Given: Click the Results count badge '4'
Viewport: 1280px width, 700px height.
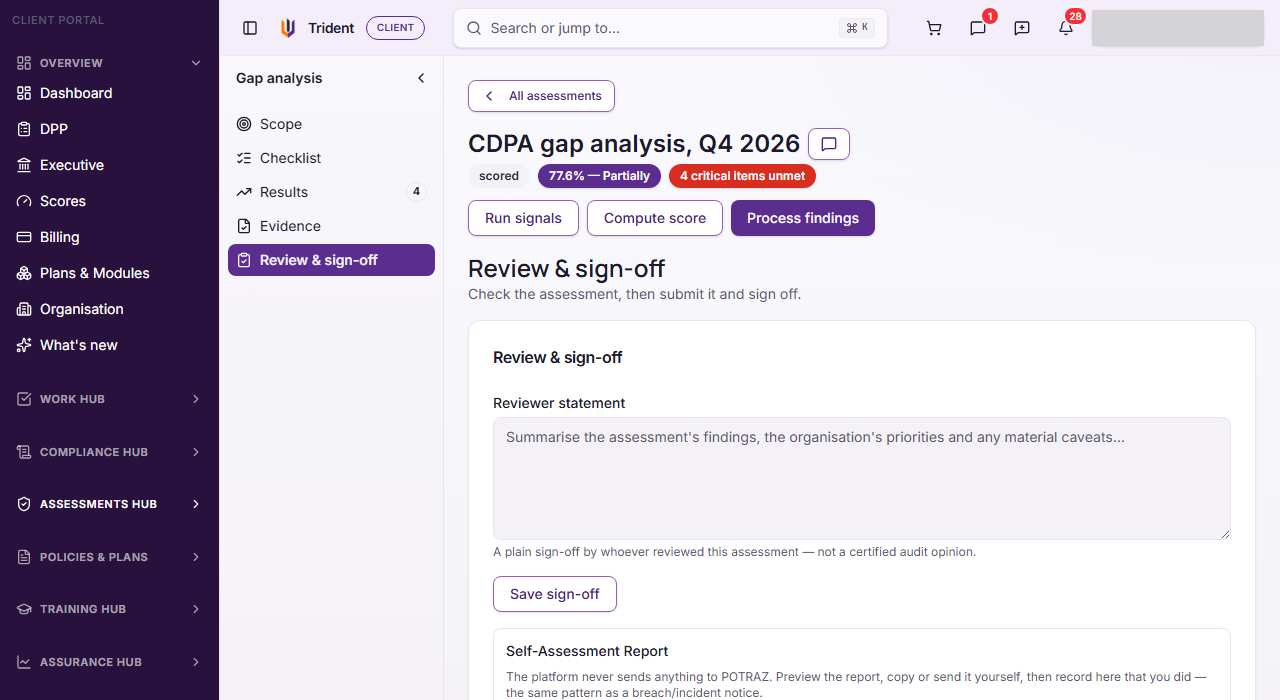Looking at the screenshot, I should point(416,192).
